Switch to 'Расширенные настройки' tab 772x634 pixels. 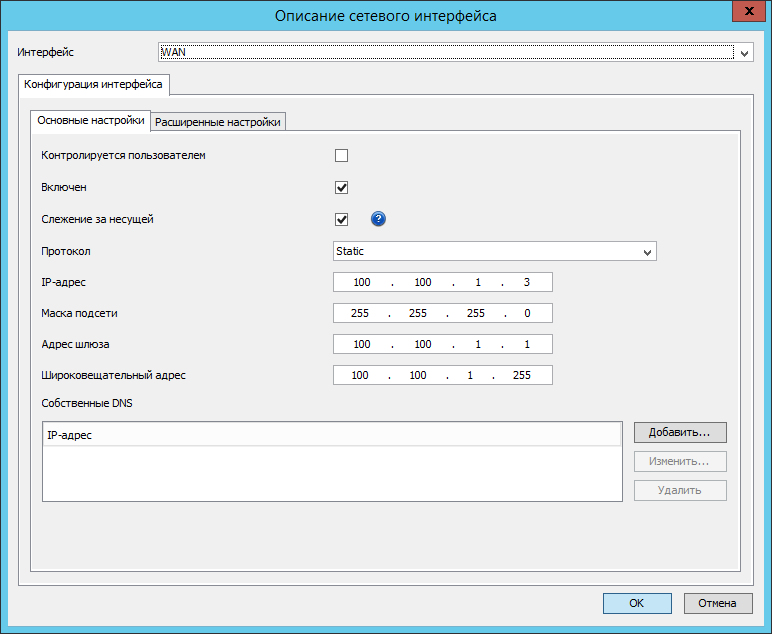click(219, 121)
